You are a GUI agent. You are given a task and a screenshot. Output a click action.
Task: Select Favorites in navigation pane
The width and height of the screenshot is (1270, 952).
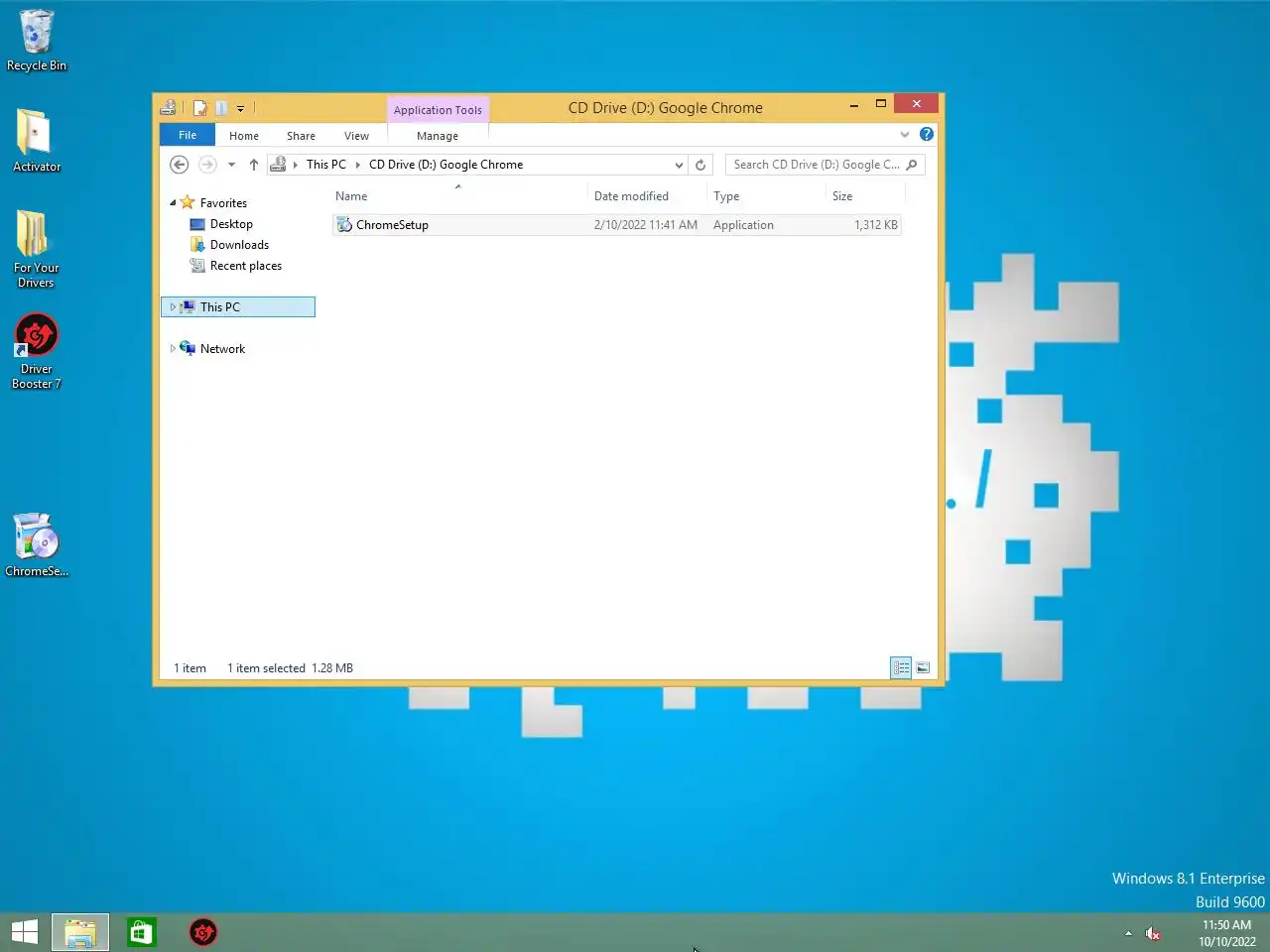[x=223, y=203]
